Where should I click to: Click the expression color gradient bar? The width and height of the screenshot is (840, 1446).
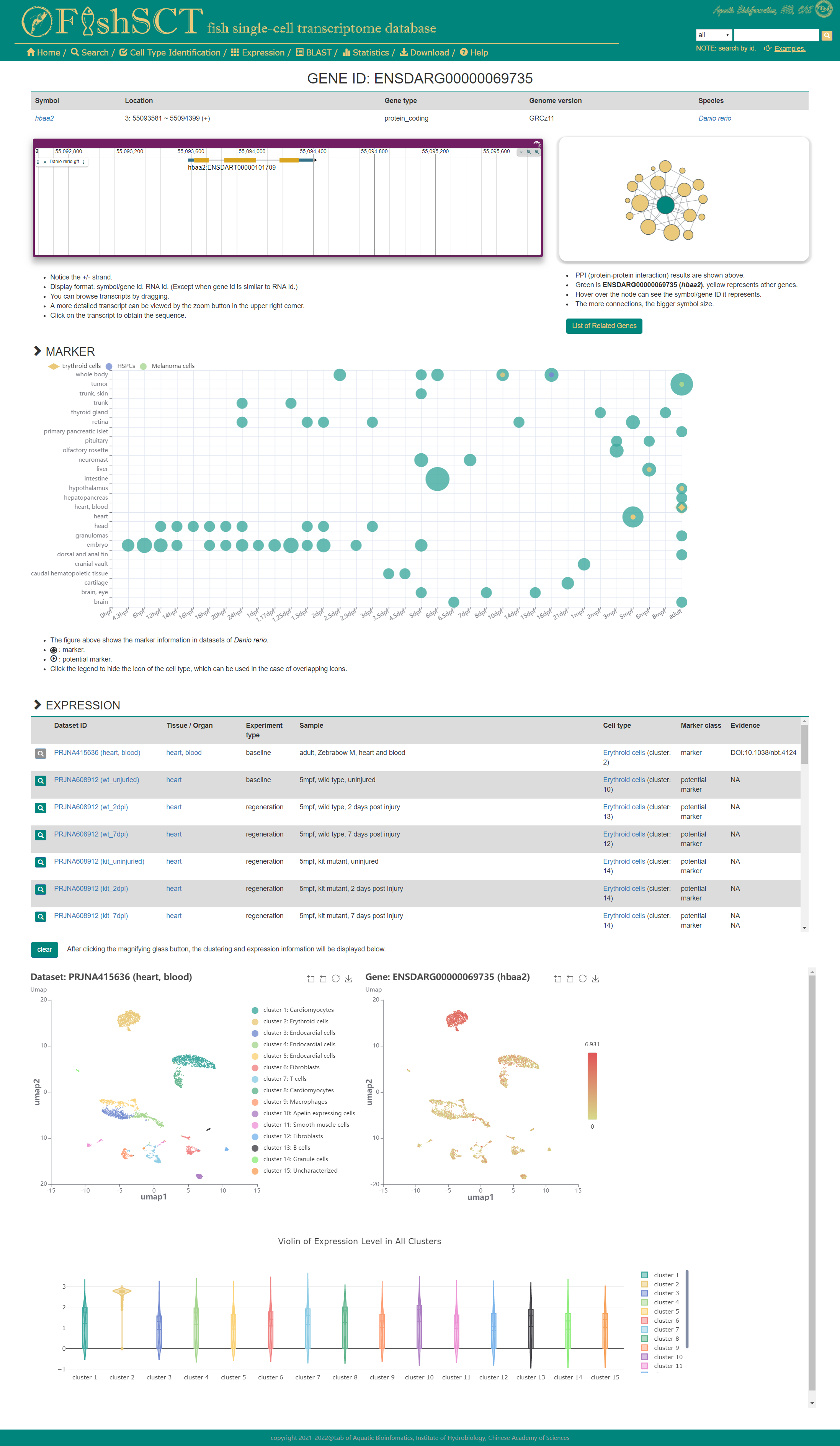(592, 1086)
